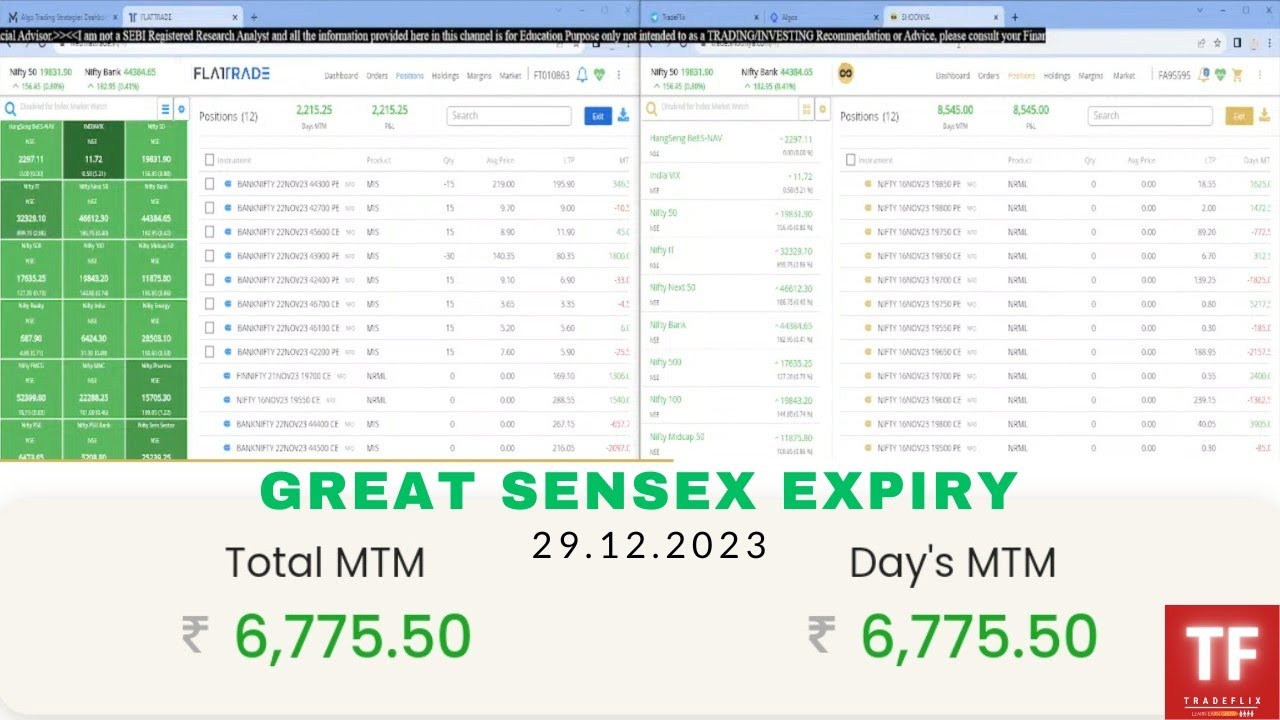The width and height of the screenshot is (1280, 720).
Task: Select Nifty Midcap 50 in Shoonya watchlist
Action: (x=733, y=443)
